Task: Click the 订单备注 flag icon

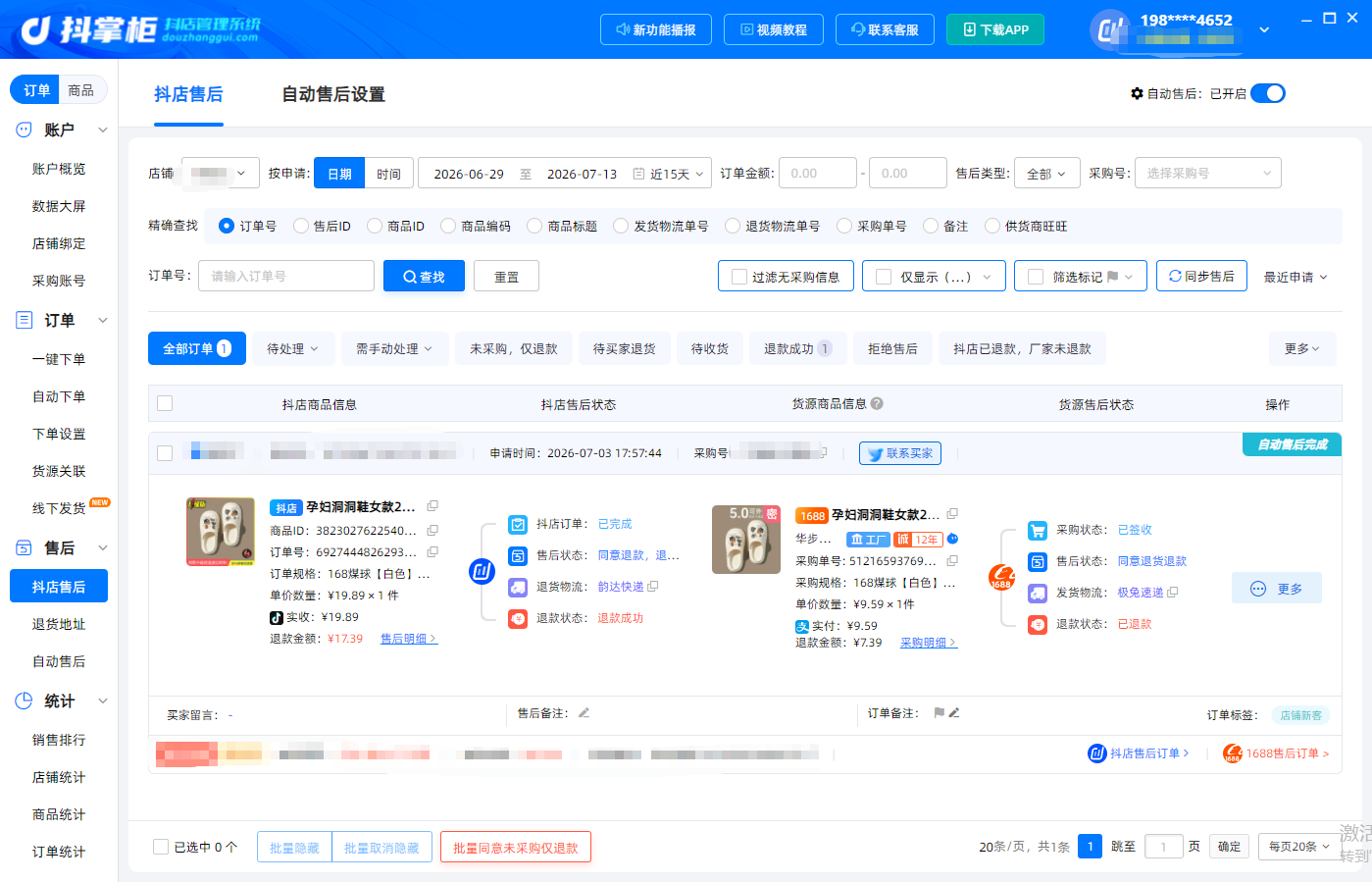Action: coord(939,713)
